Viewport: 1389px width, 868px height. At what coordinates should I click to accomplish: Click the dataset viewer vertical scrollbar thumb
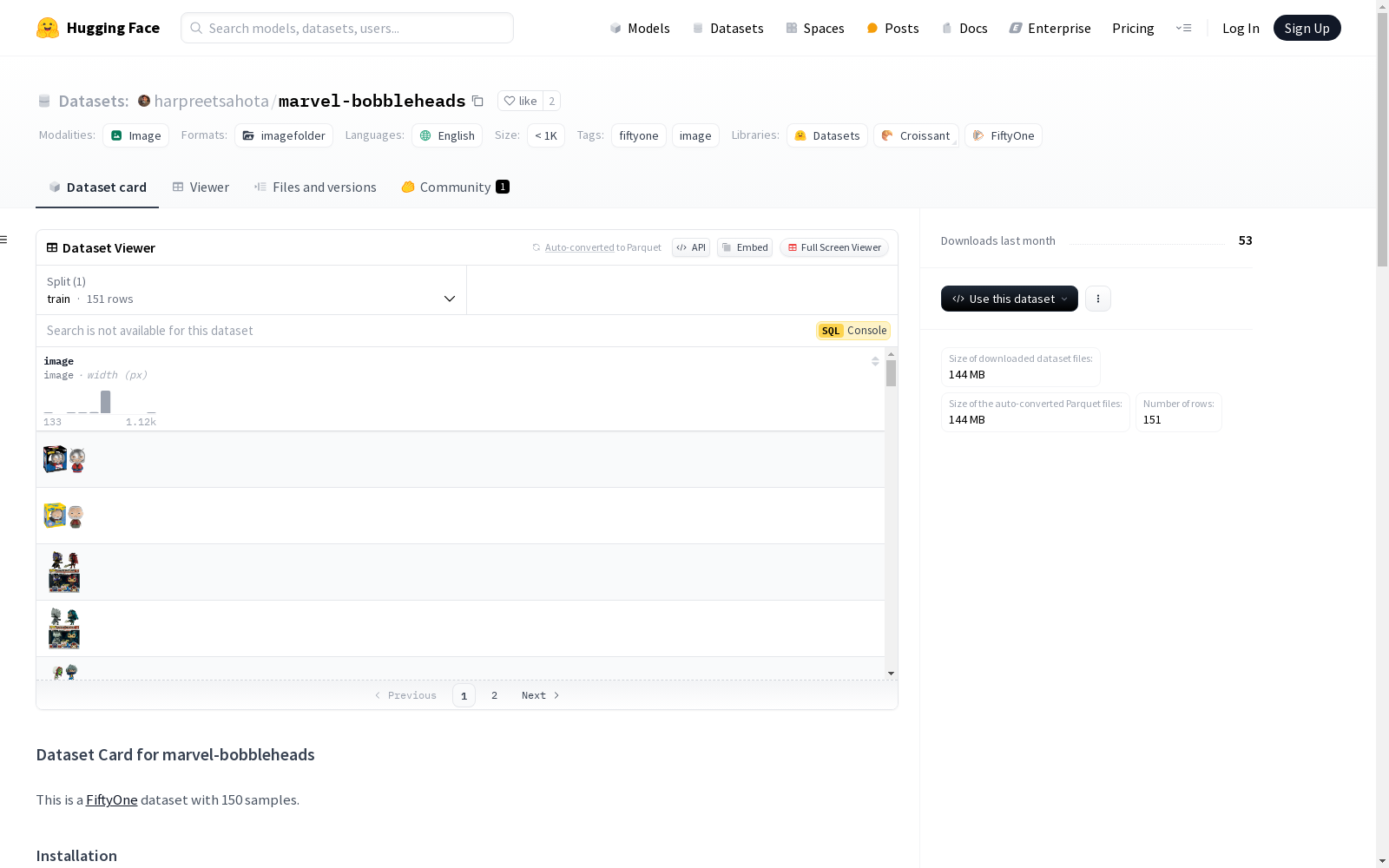[891, 373]
